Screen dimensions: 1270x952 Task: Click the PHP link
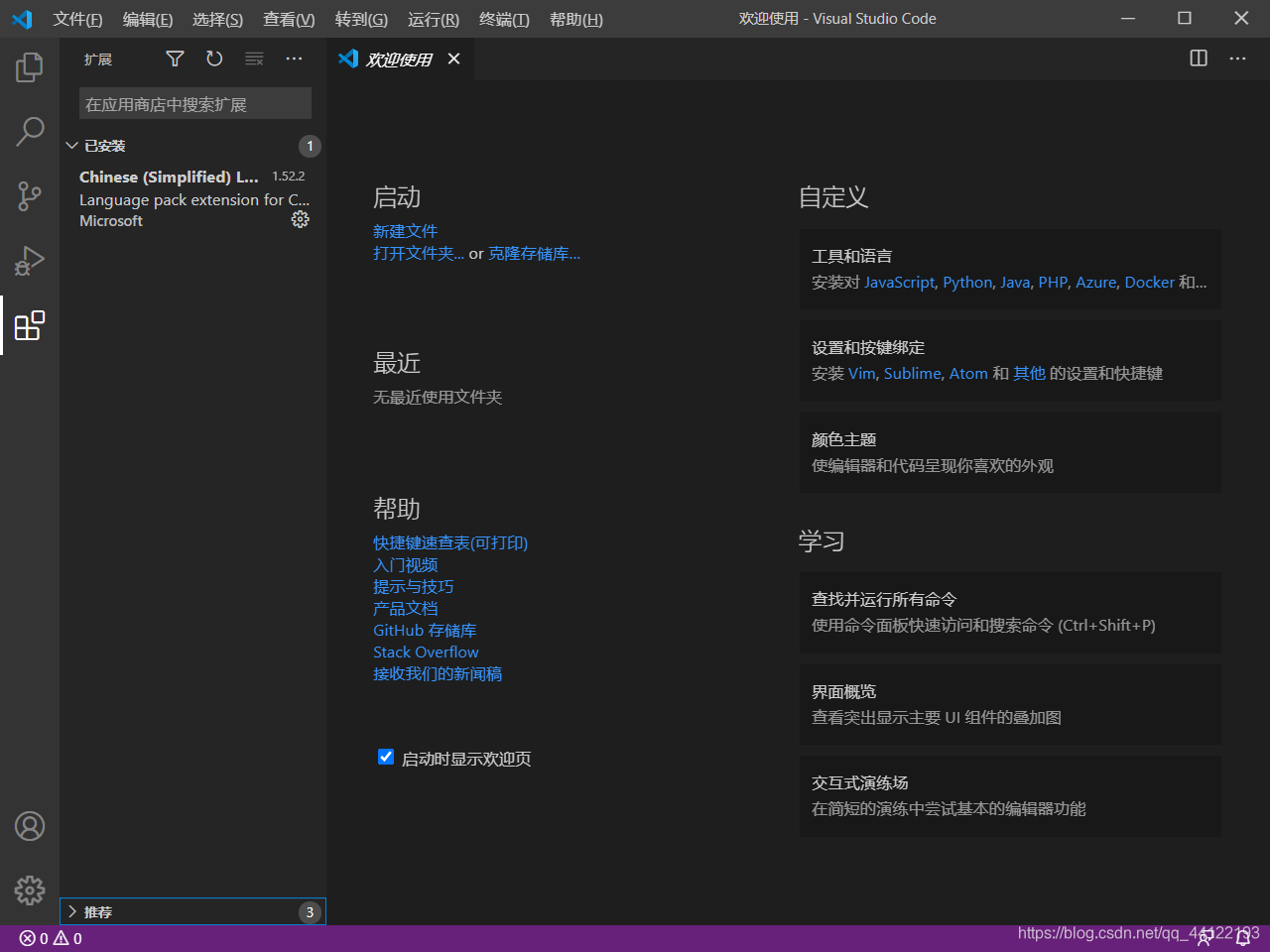pyautogui.click(x=1053, y=282)
